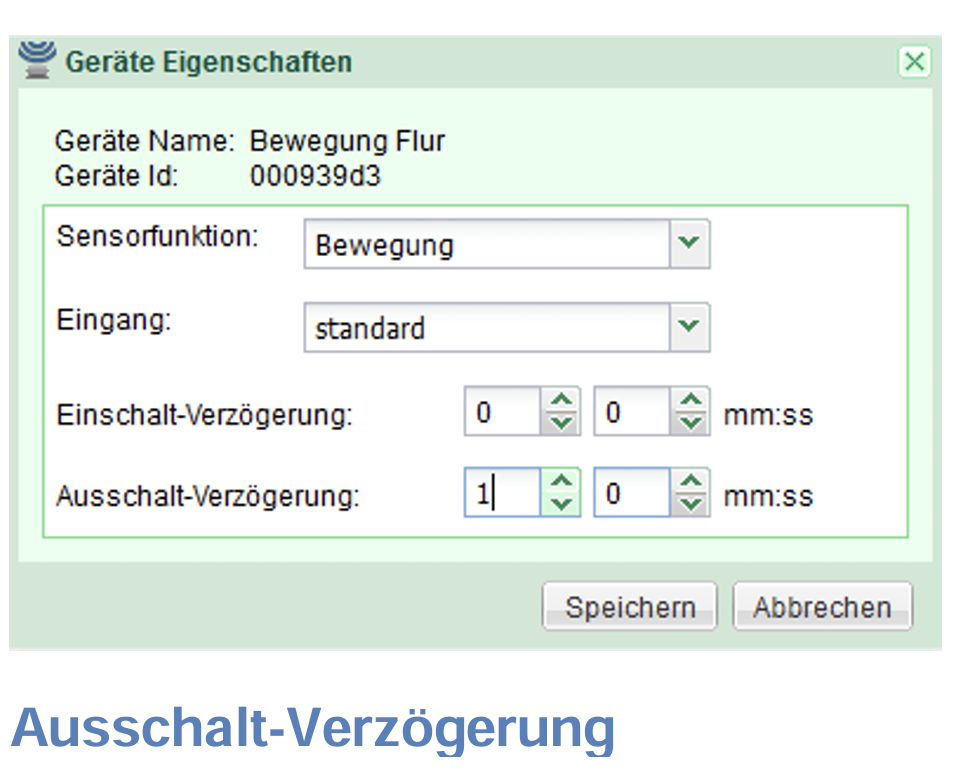Expand the Eingang dropdown arrow
Screen dimensions: 954x776
[x=689, y=327]
